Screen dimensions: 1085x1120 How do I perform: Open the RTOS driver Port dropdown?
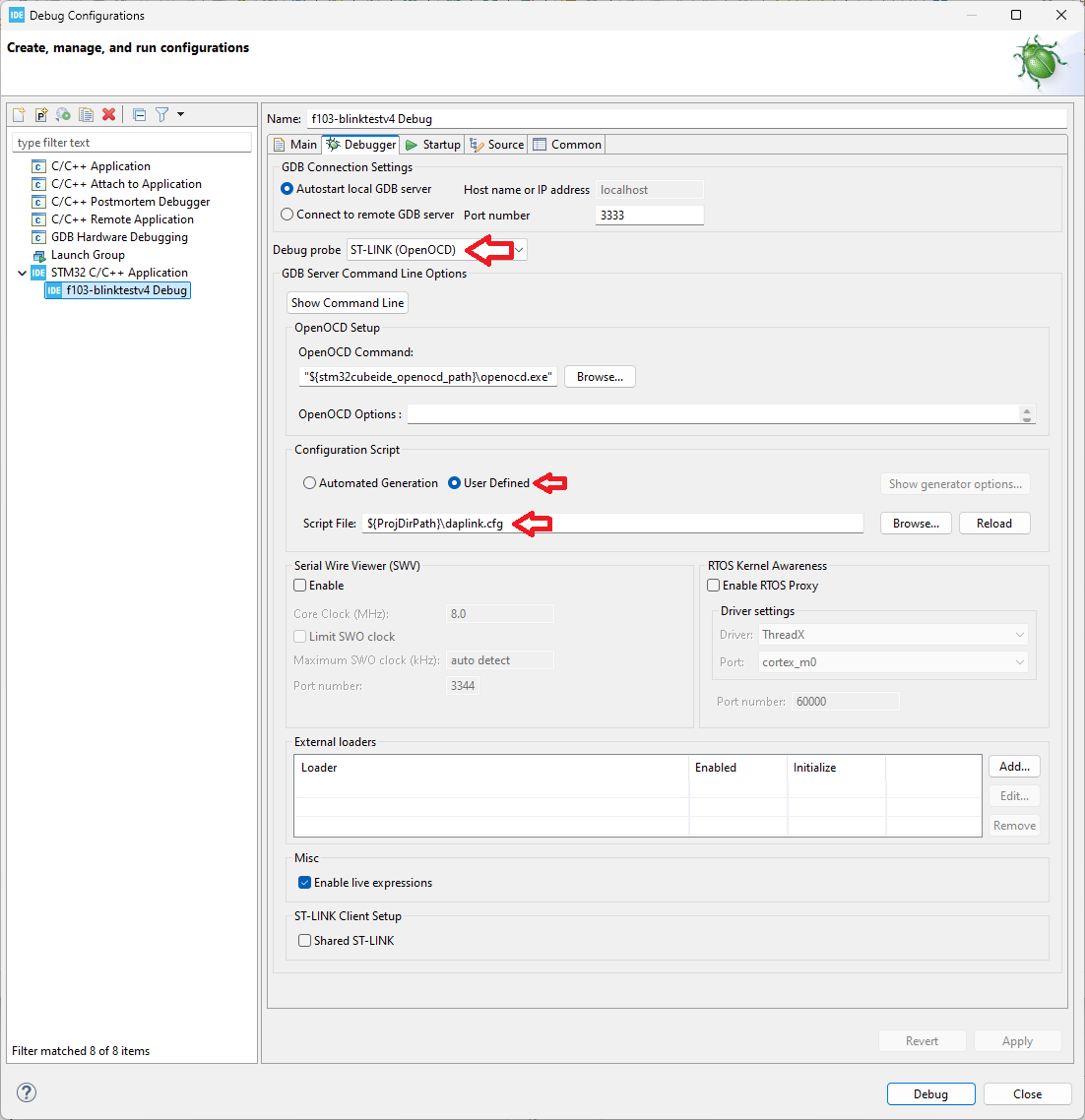(1019, 661)
